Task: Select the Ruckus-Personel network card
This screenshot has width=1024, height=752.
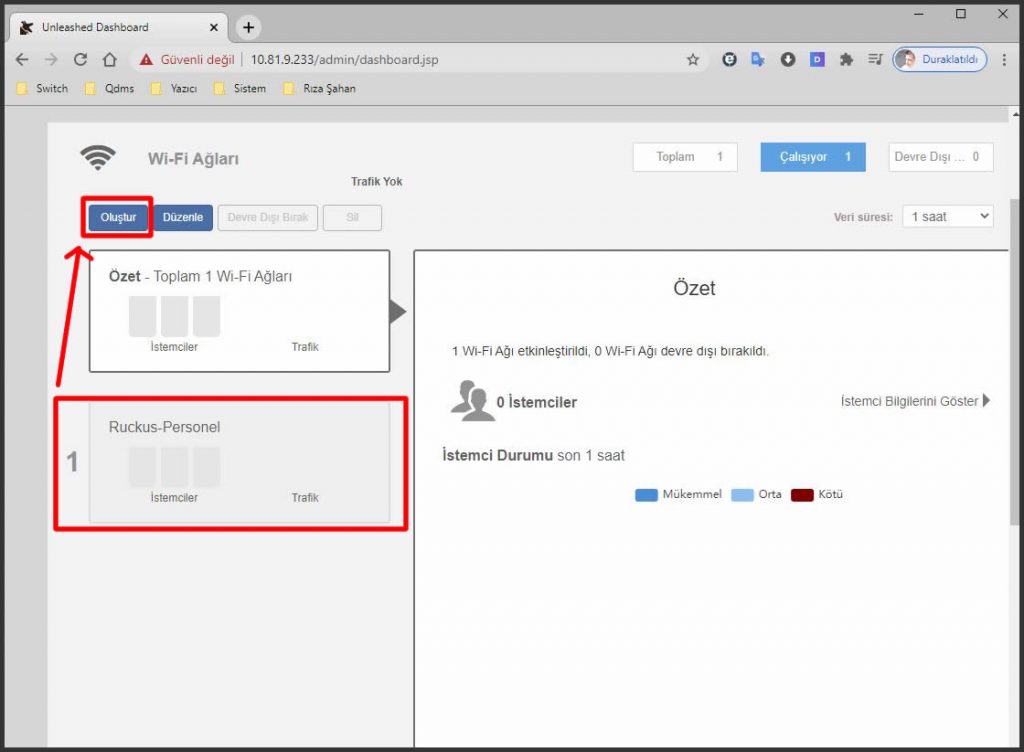Action: point(240,462)
